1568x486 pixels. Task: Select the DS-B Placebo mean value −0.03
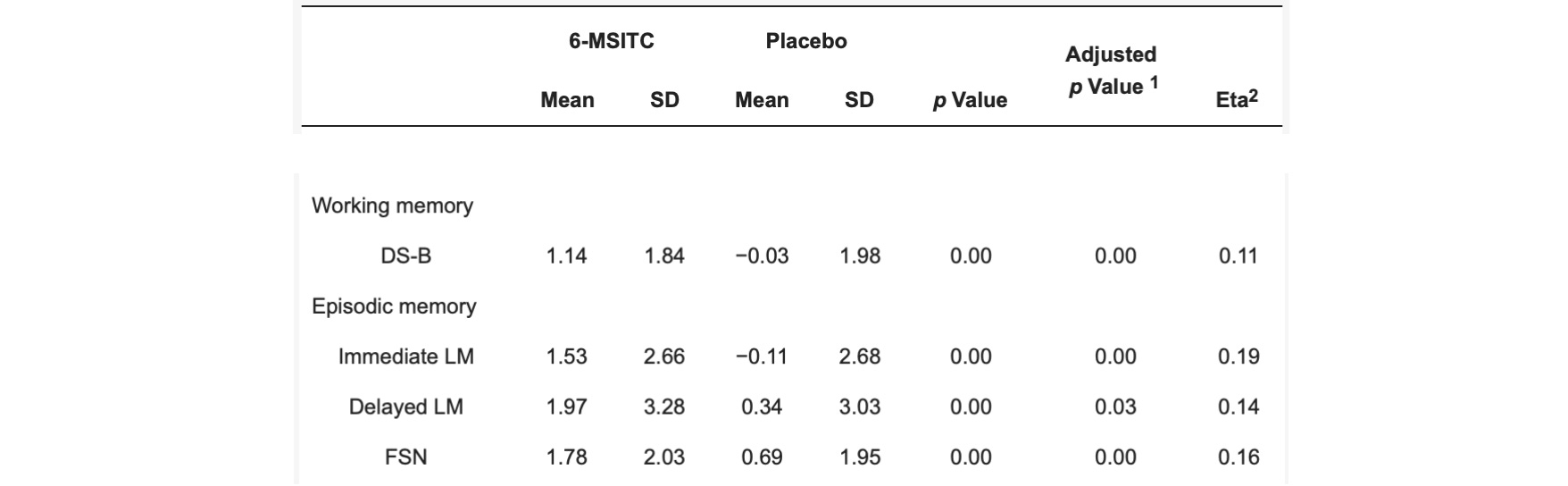[x=762, y=256]
